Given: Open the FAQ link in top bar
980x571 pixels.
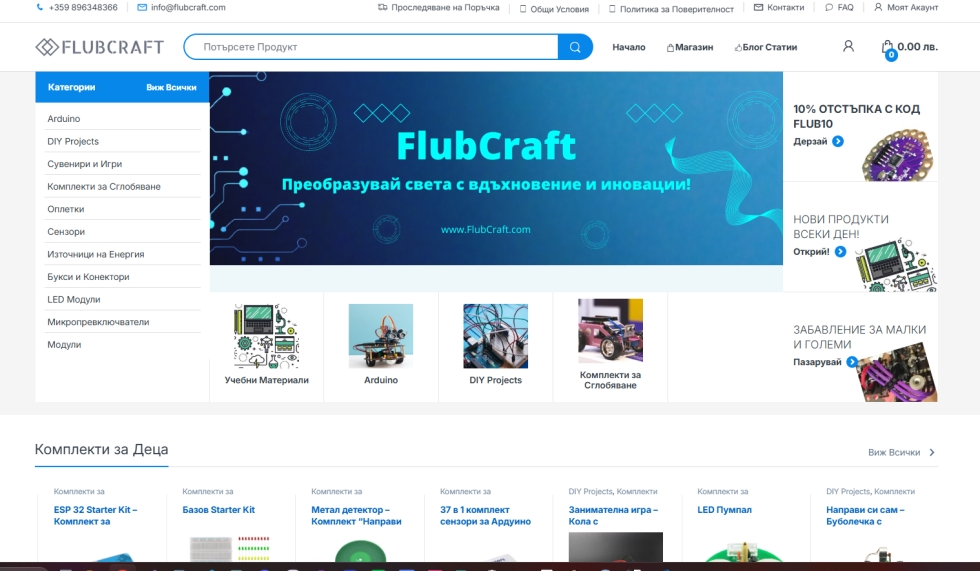Looking at the screenshot, I should pos(839,8).
